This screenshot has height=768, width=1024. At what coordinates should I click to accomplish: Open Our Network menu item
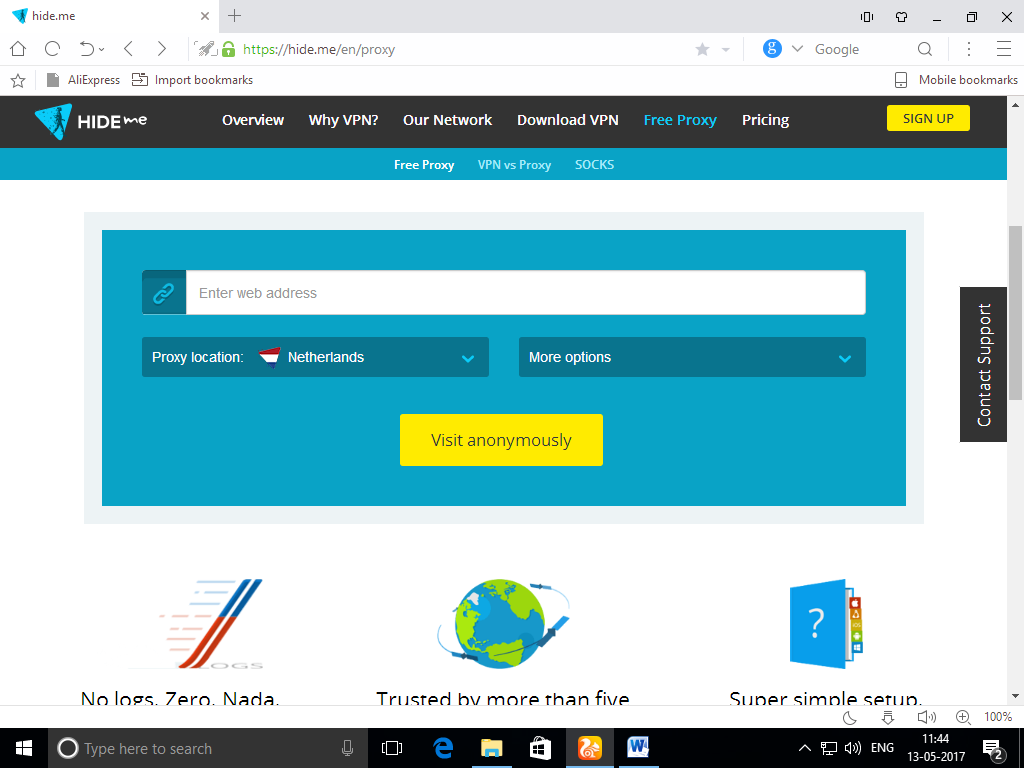click(447, 120)
